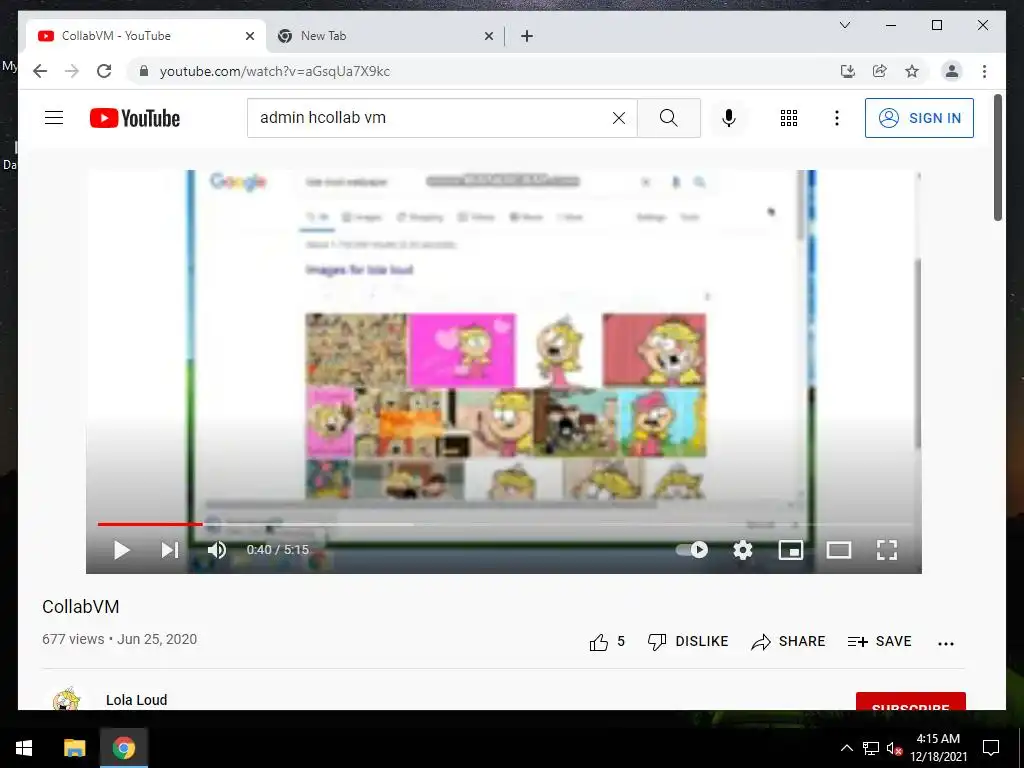Open the YouTube guide hamburger menu
The height and width of the screenshot is (768, 1024).
54,118
